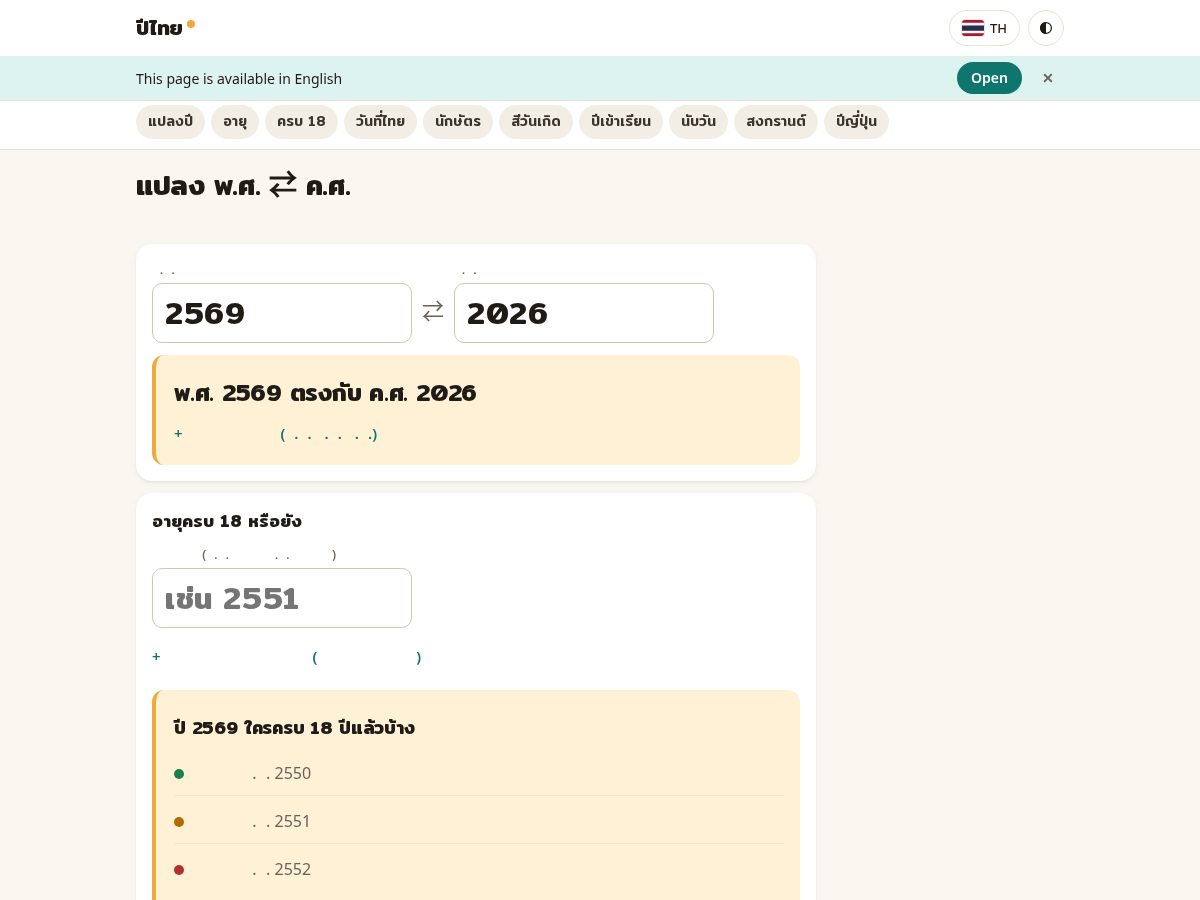
Task: Select the ปีเข้าเรียน nav chip
Action: click(621, 122)
